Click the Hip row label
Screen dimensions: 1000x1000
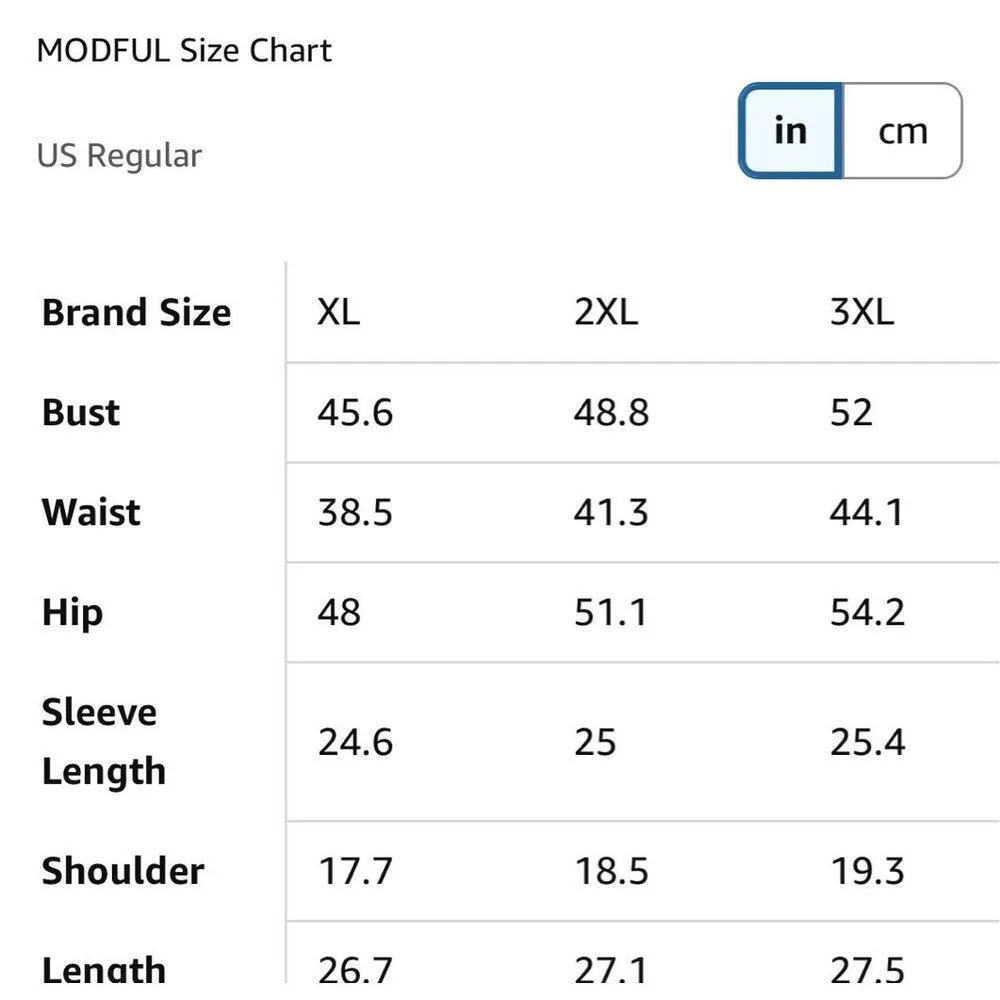tap(72, 613)
